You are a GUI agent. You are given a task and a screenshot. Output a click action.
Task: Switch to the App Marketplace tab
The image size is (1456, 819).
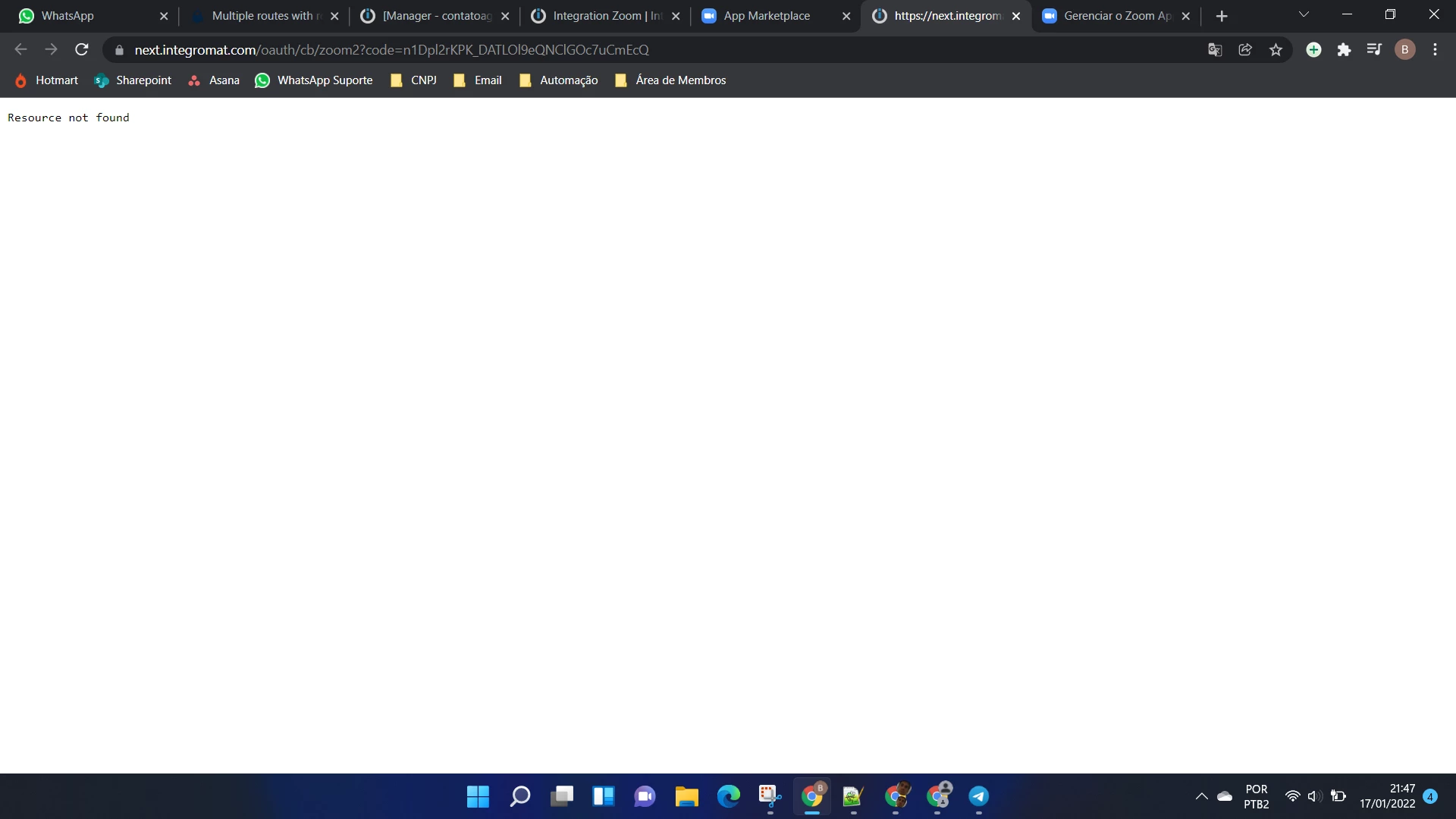[x=766, y=16]
